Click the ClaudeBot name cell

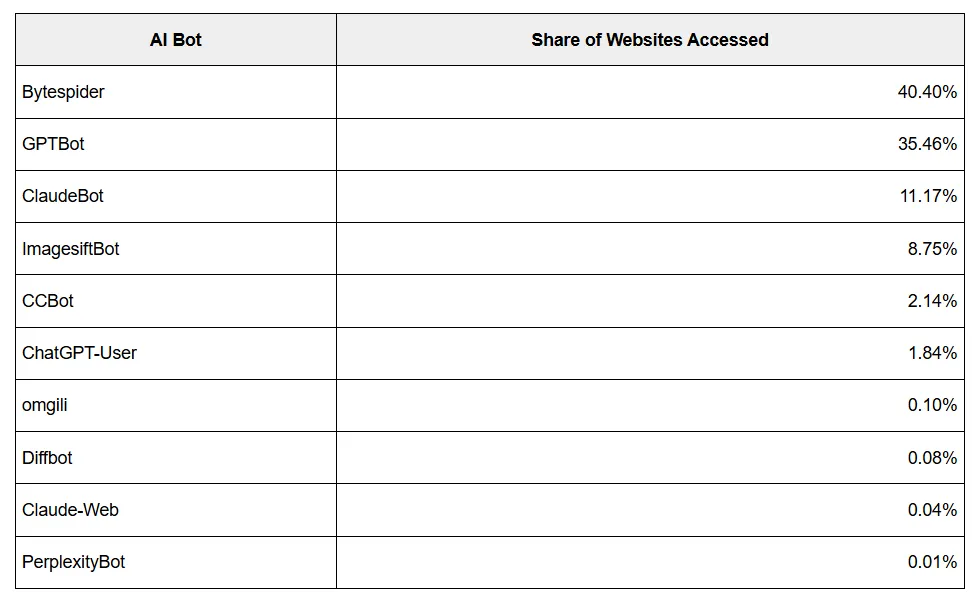[x=63, y=196]
